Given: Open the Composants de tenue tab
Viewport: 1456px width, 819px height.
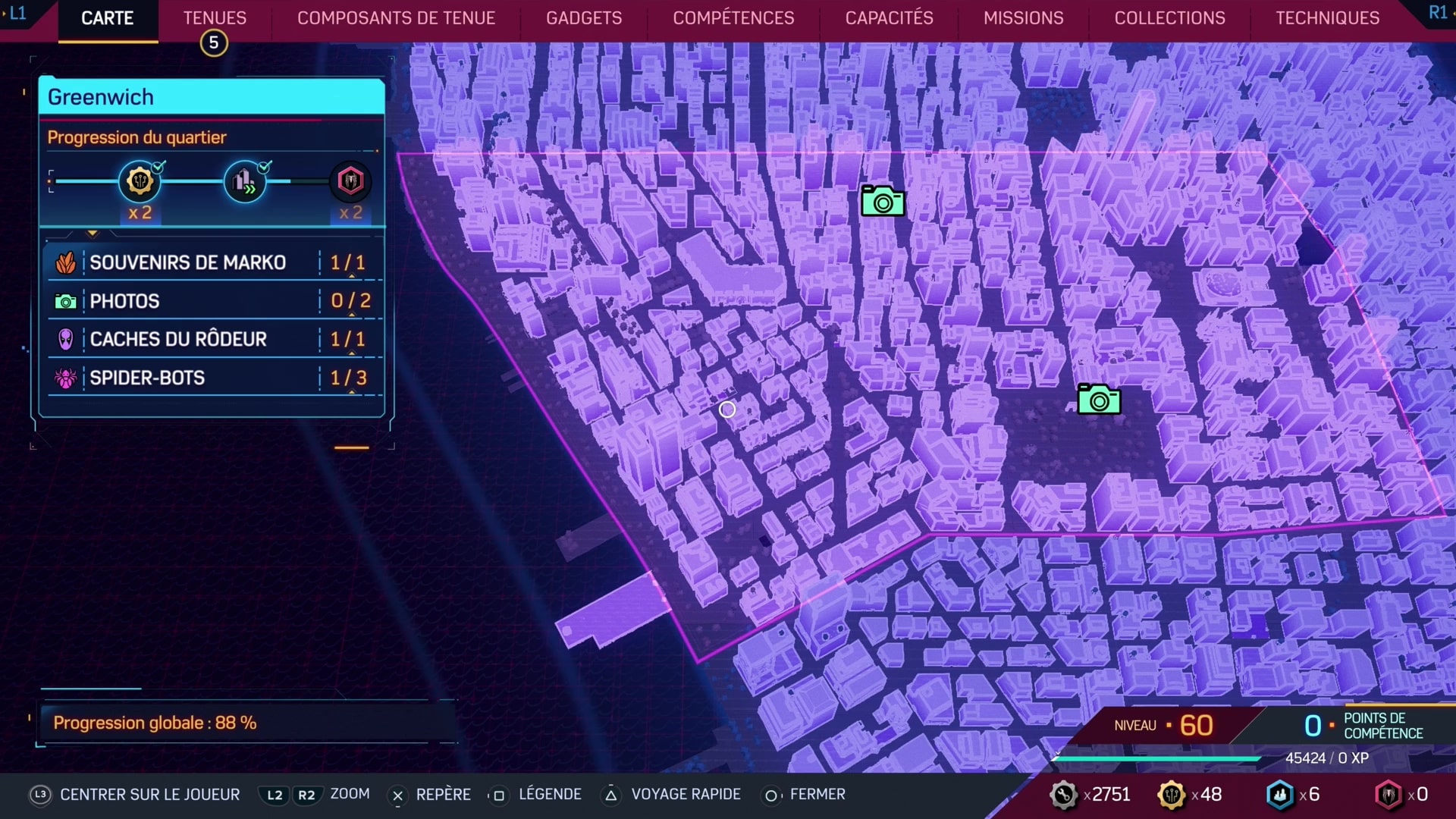Looking at the screenshot, I should click(x=396, y=18).
